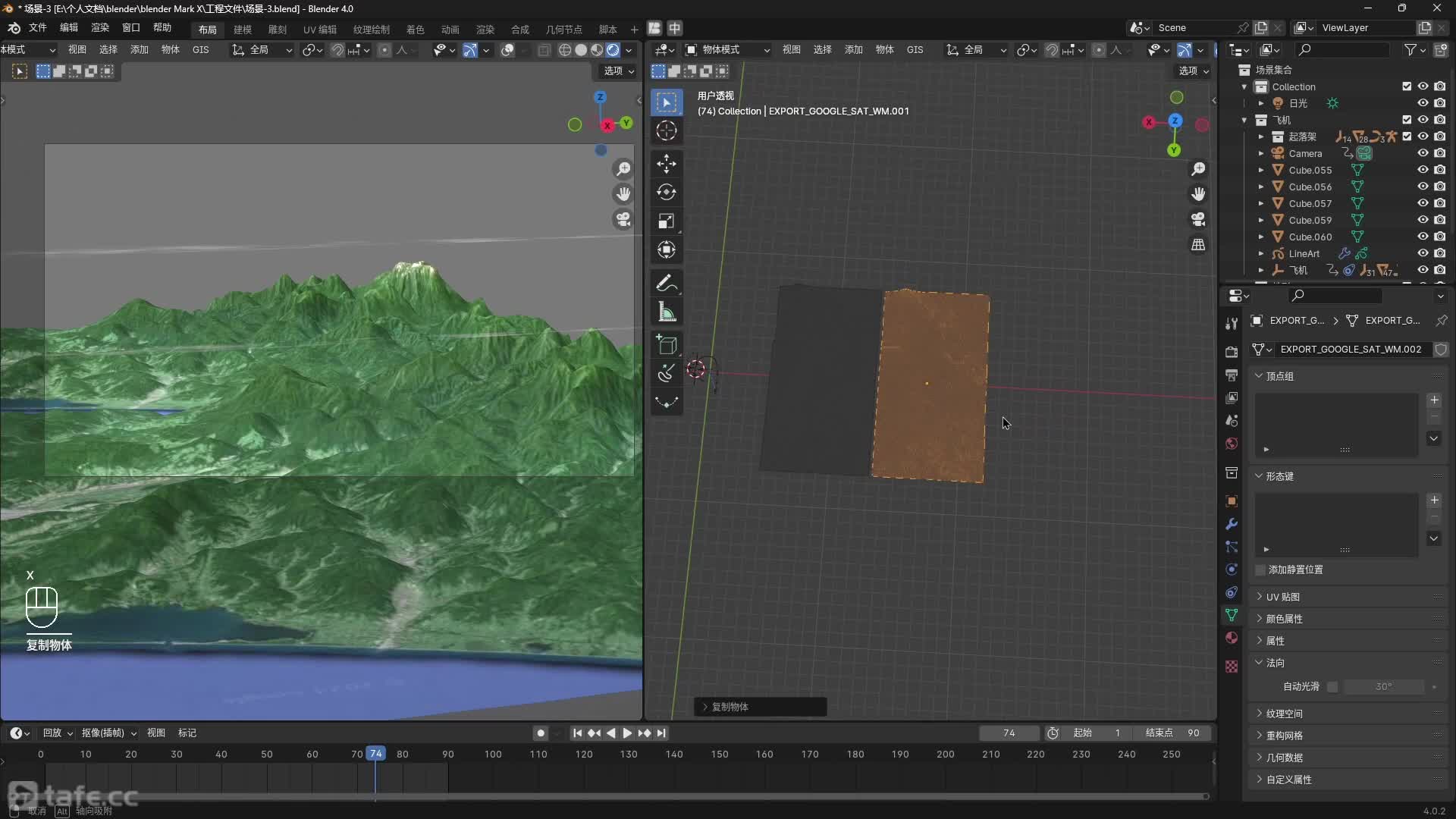Switch to 几何节点 workspace tab
This screenshot has width=1456, height=819.
click(564, 30)
